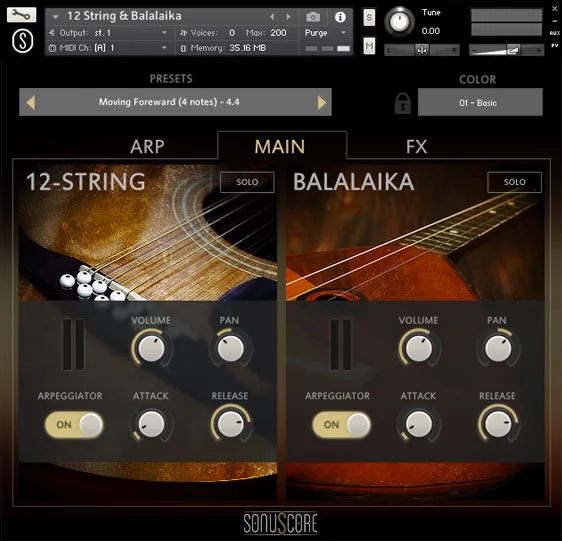562x541 pixels.
Task: Click the master volume slider
Action: (506, 50)
